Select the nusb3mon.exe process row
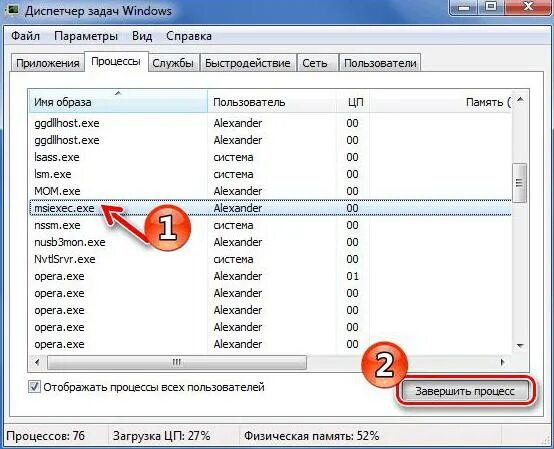 click(270, 242)
